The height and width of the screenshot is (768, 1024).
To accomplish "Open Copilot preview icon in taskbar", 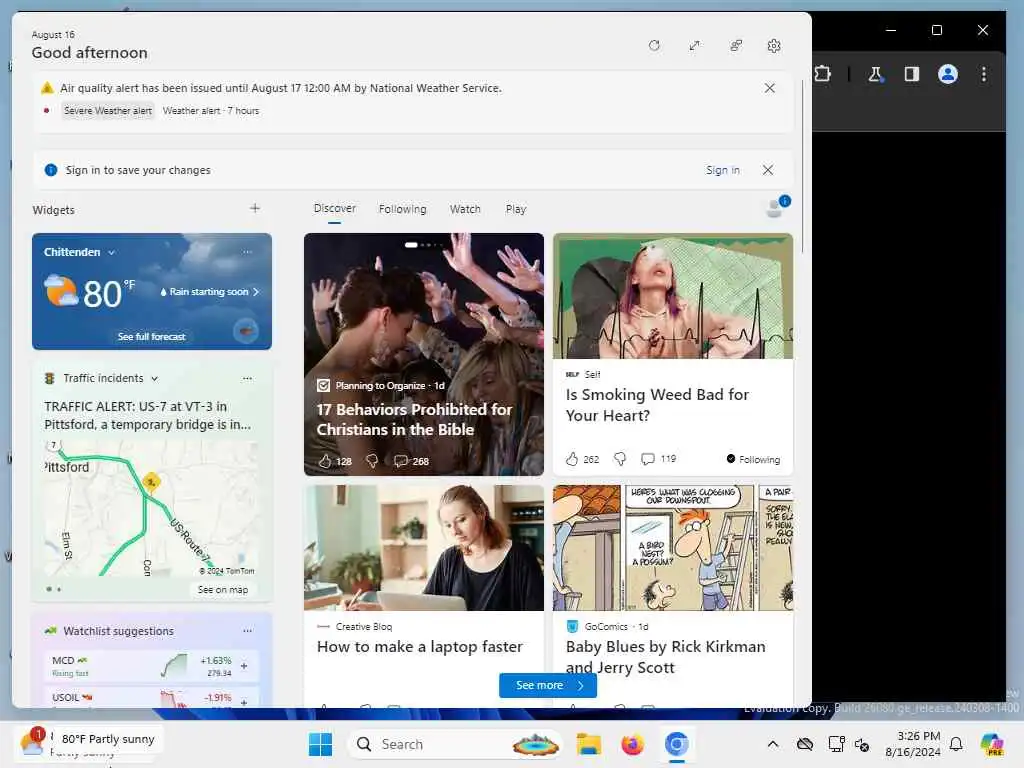I will [993, 744].
